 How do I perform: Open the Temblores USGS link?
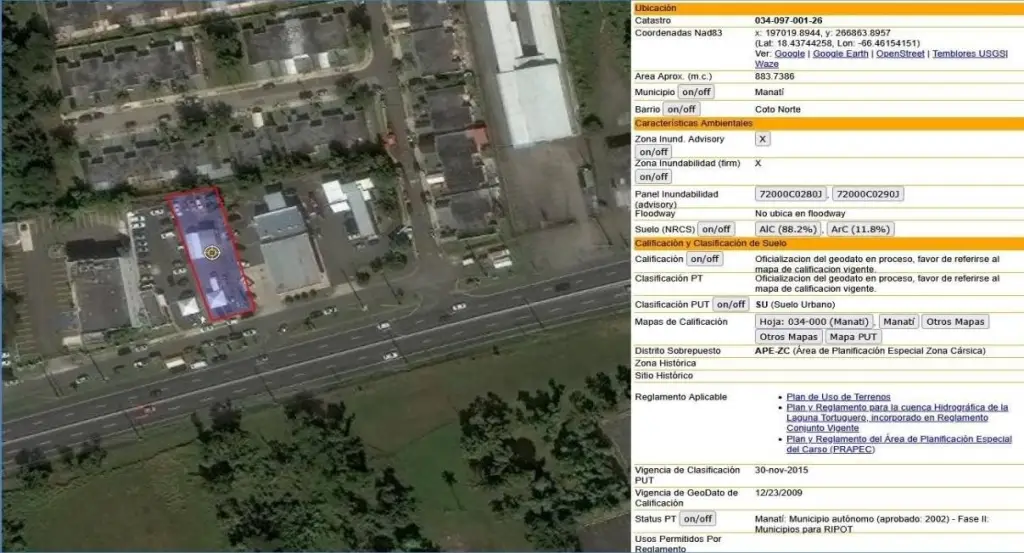click(968, 54)
